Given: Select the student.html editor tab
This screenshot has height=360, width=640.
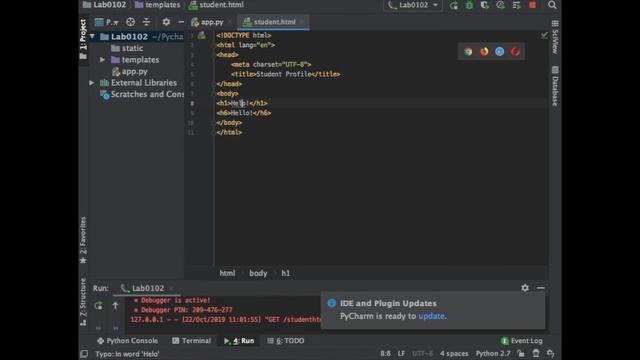Looking at the screenshot, I should [x=274, y=22].
